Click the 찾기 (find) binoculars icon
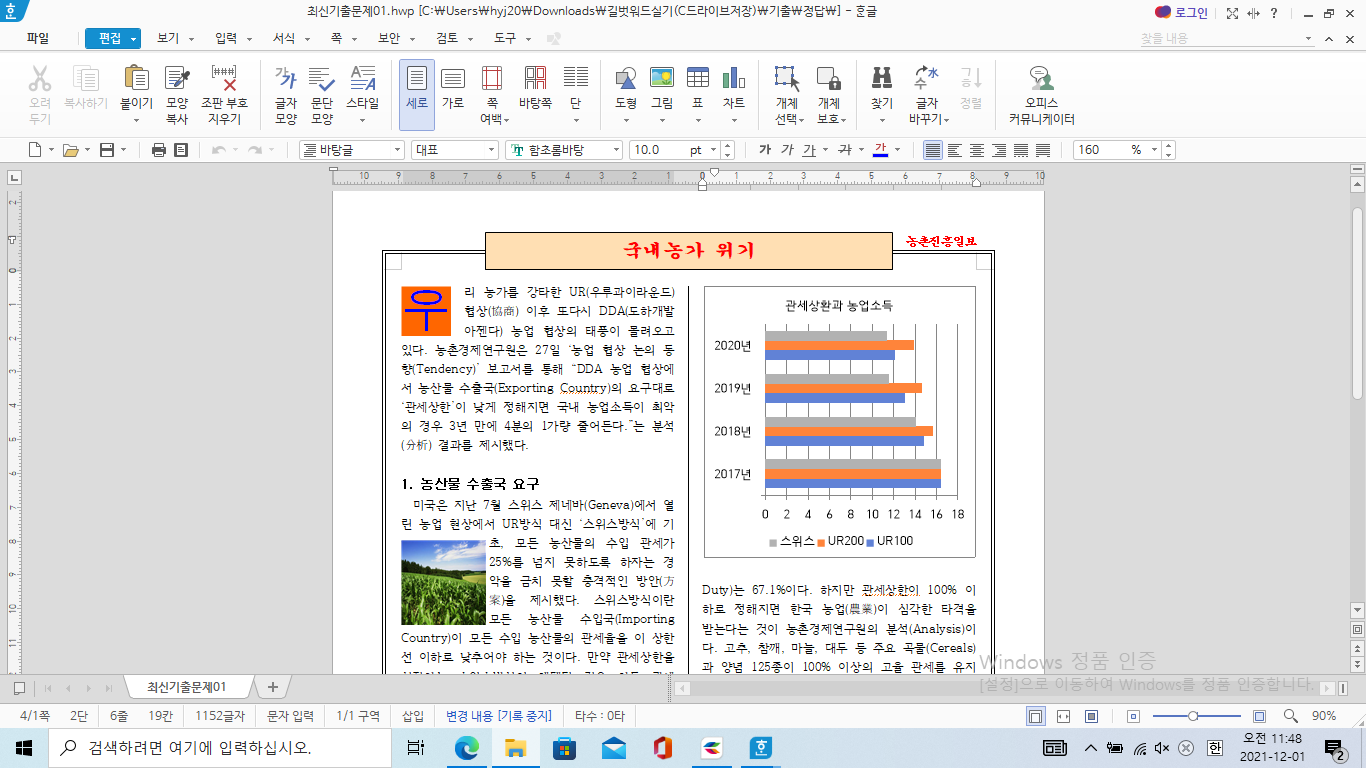The width and height of the screenshot is (1366, 768). pos(882,79)
